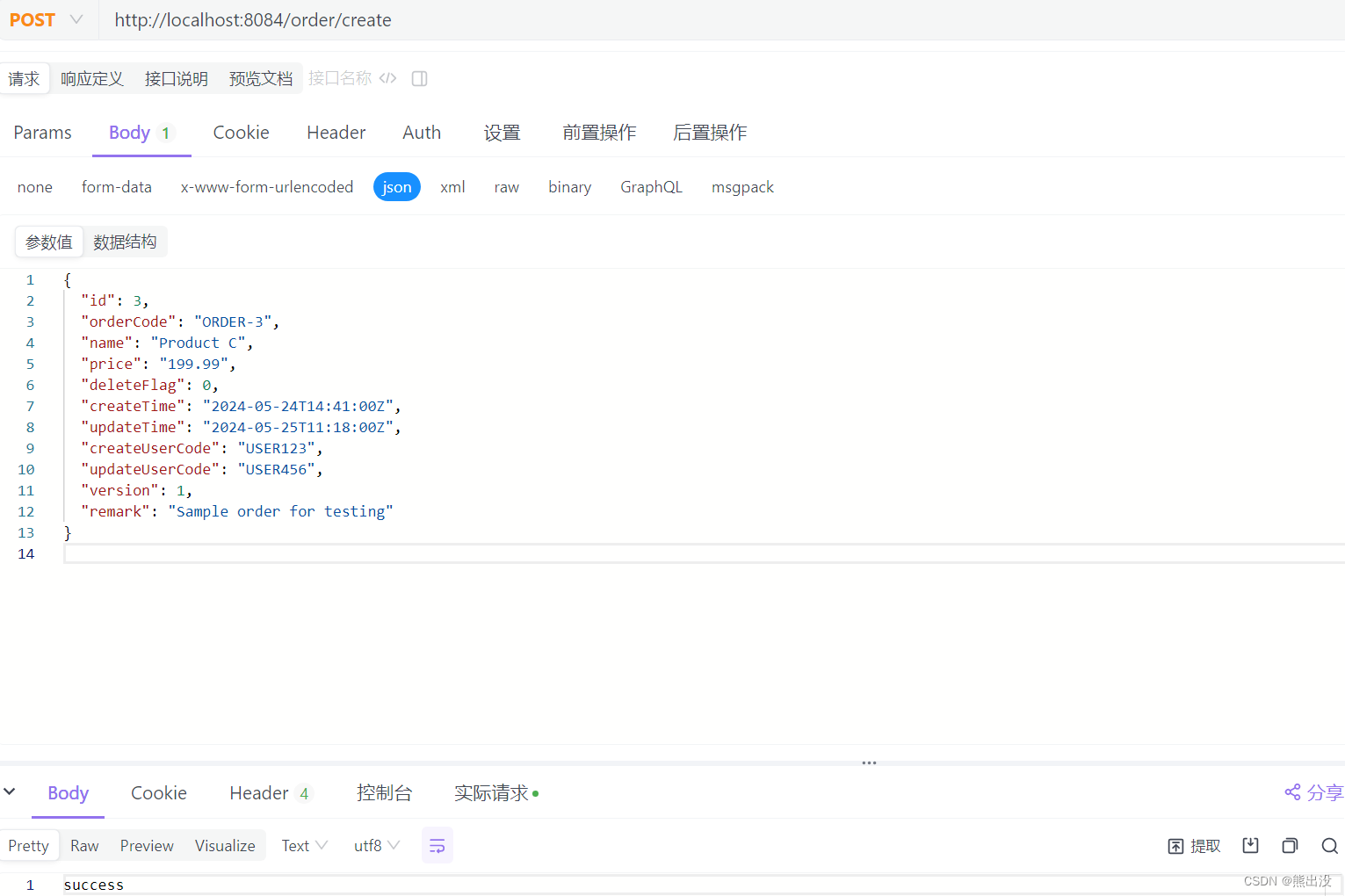Select the 请求 tab
This screenshot has width=1345, height=896.
pyautogui.click(x=25, y=78)
